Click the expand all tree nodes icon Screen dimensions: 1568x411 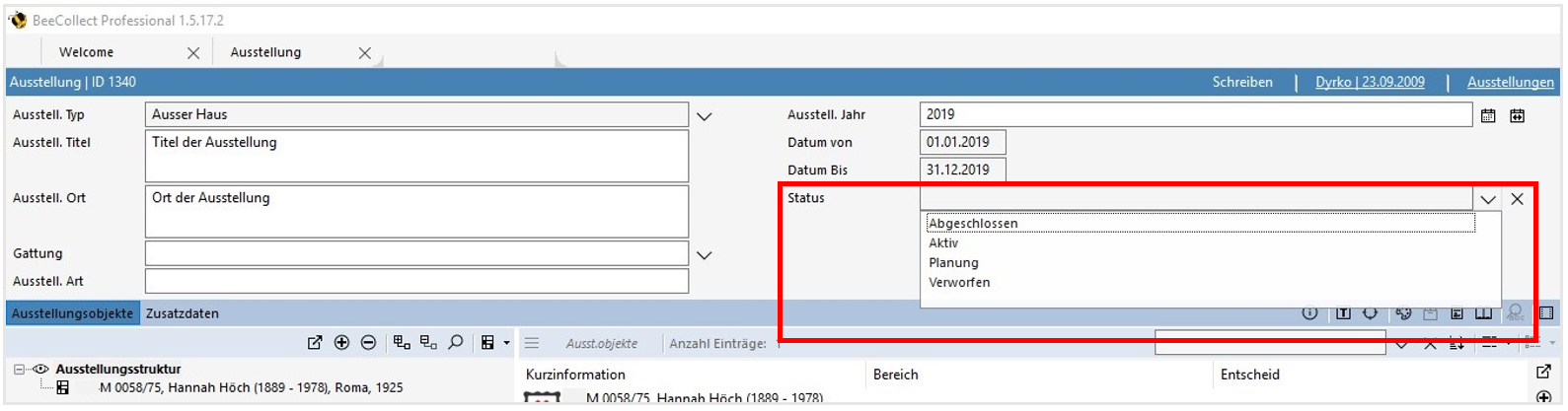pos(402,343)
